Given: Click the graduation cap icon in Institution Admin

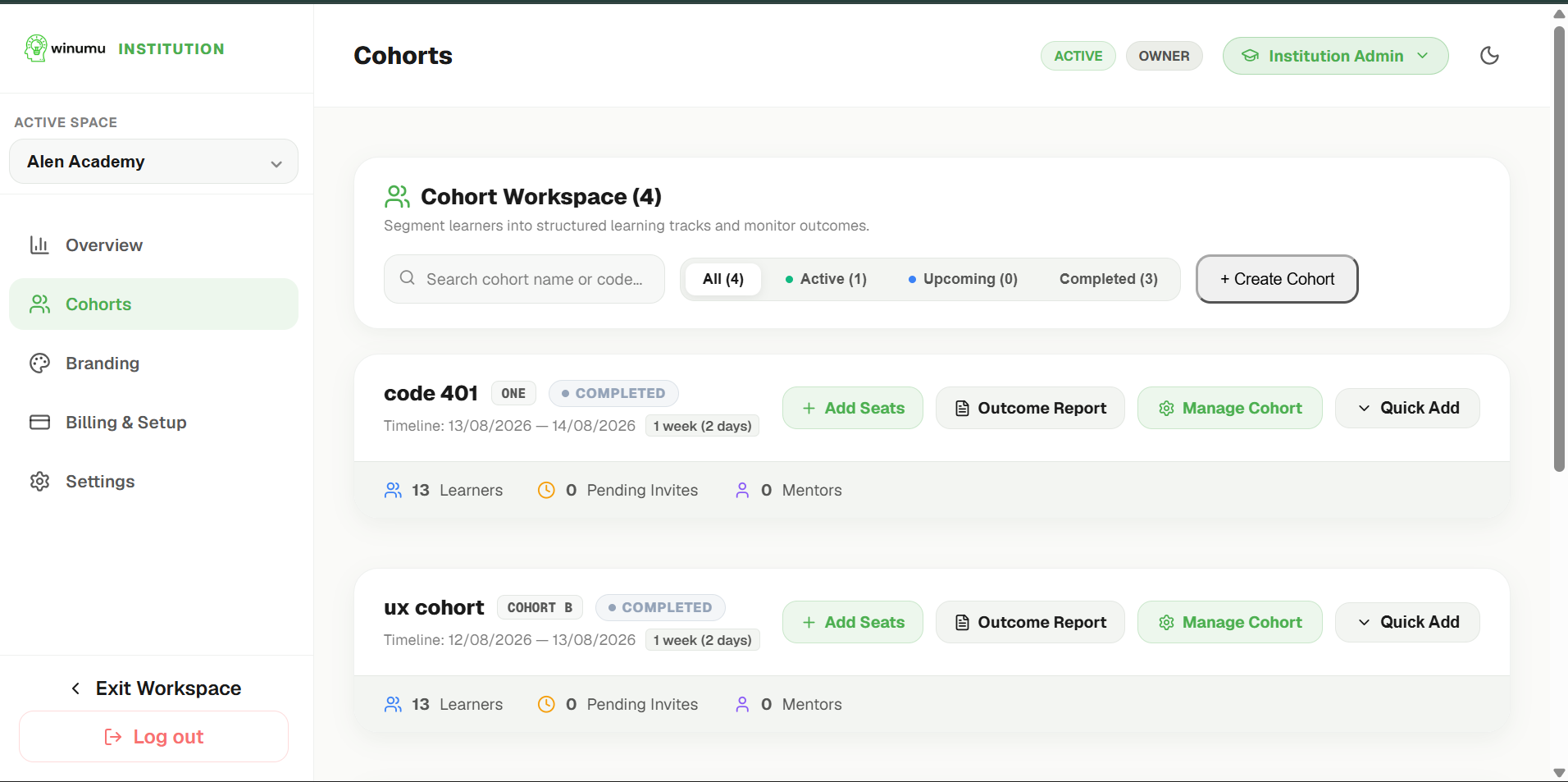Looking at the screenshot, I should click(x=1250, y=56).
